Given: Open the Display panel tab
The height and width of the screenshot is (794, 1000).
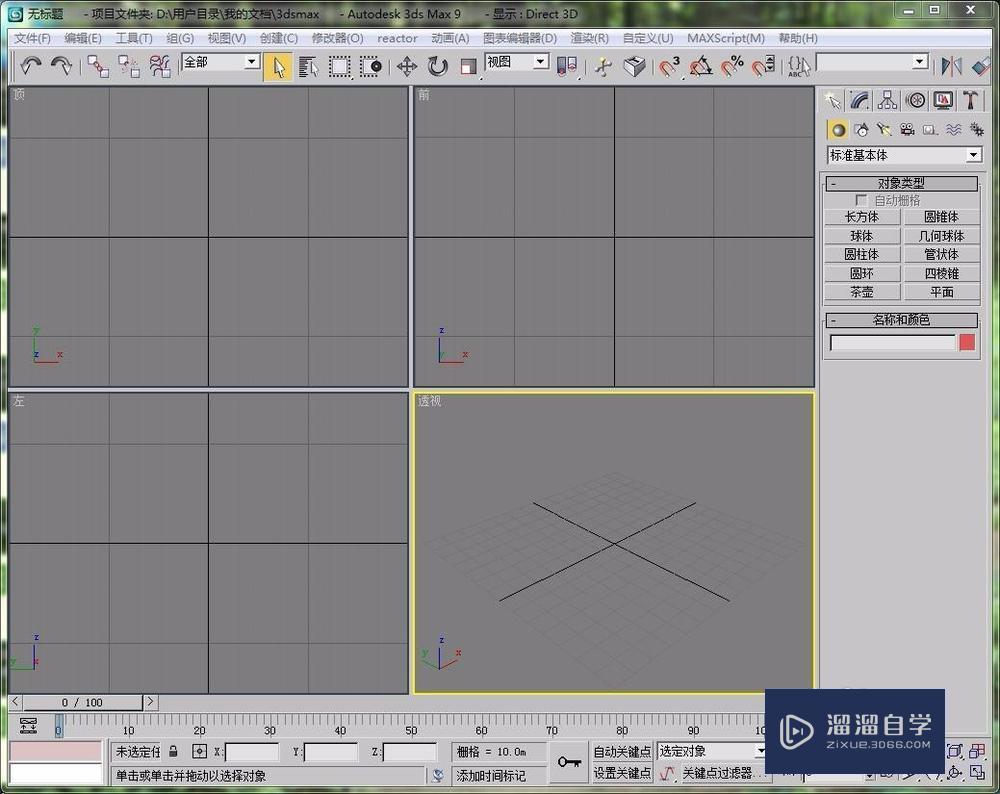Looking at the screenshot, I should click(x=943, y=100).
